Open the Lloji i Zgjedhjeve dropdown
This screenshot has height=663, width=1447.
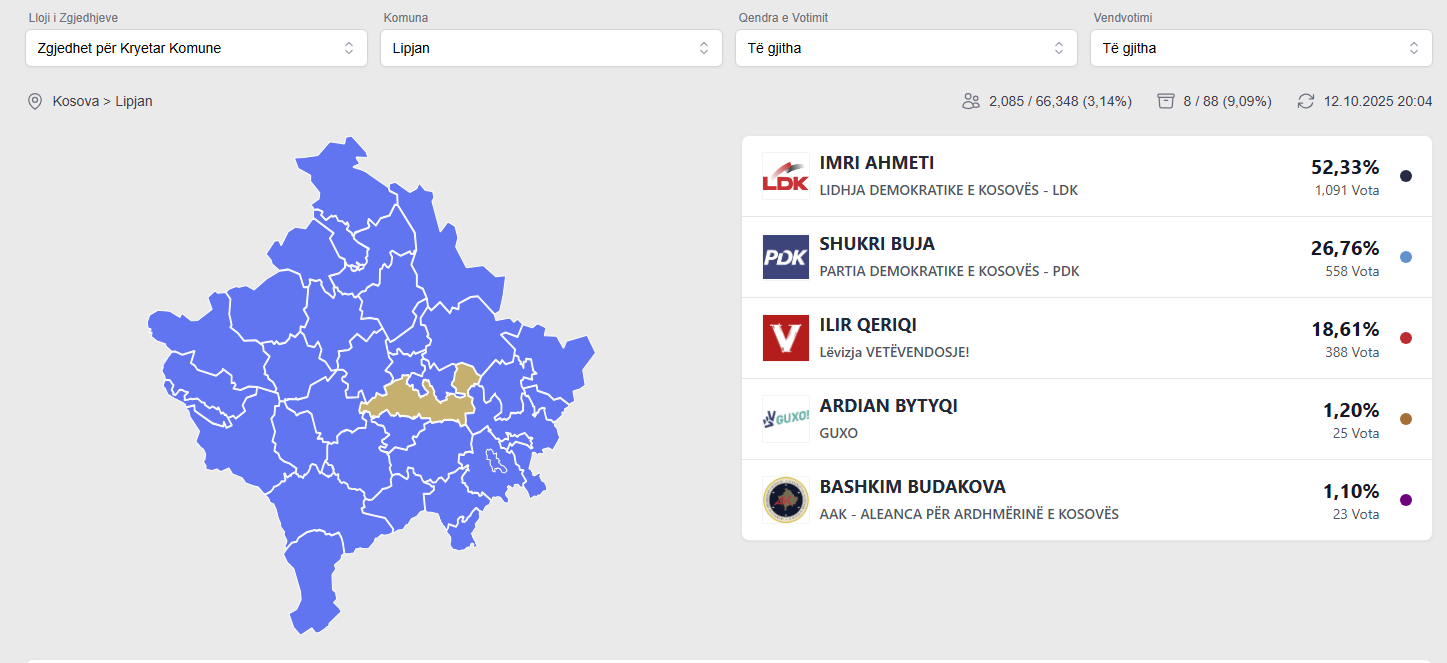tap(196, 48)
